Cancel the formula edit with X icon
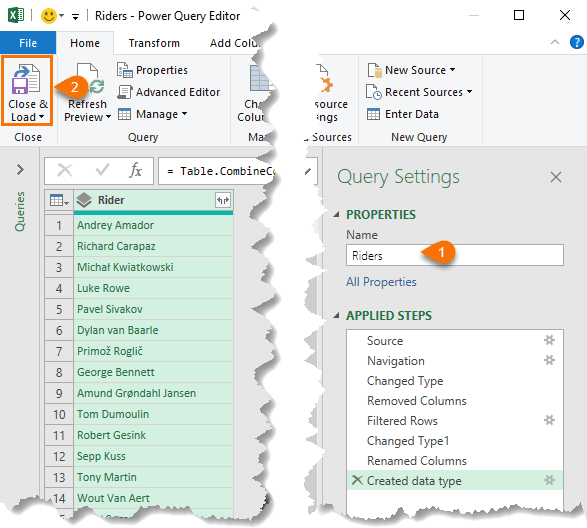Image resolution: width=587 pixels, height=528 pixels. pyautogui.click(x=65, y=170)
